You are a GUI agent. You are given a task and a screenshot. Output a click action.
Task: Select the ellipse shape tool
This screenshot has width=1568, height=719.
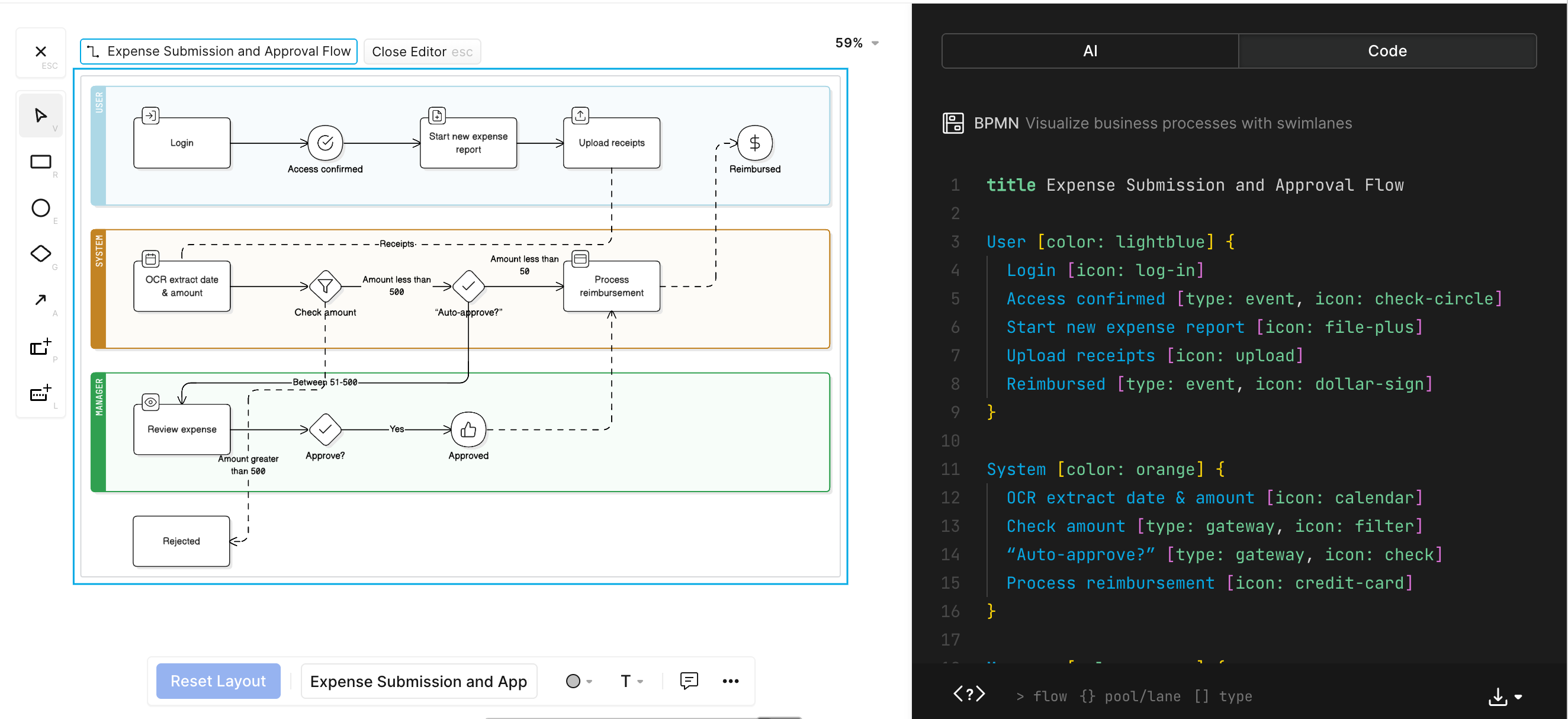click(40, 208)
